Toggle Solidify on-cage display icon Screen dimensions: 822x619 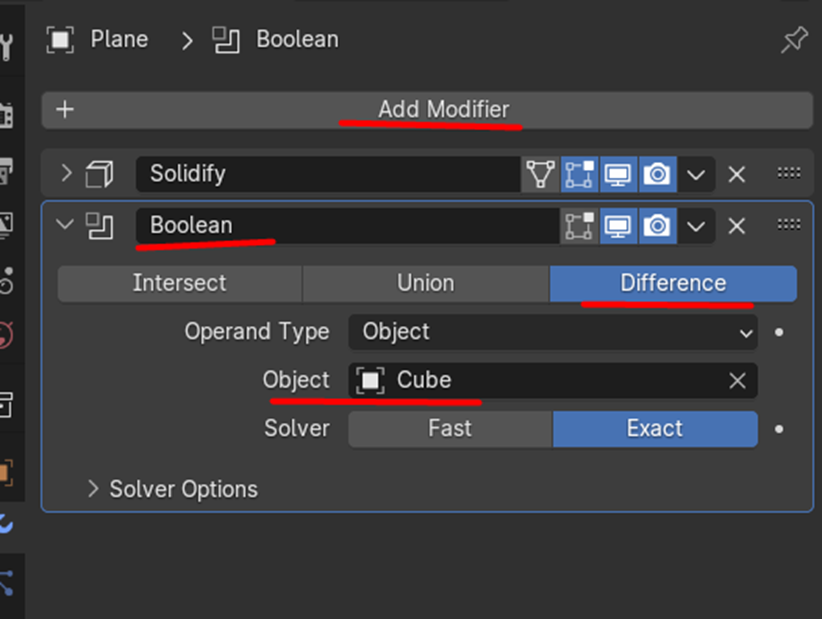click(540, 174)
